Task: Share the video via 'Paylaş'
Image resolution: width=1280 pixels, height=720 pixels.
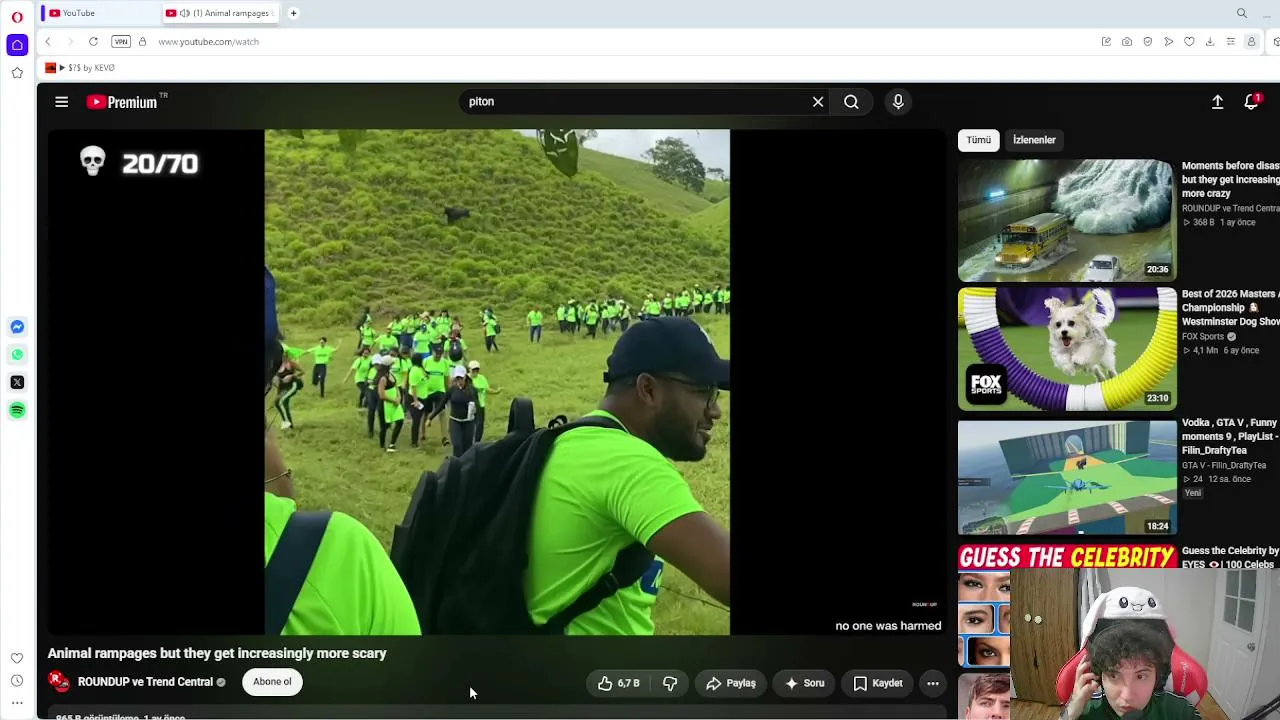Action: tap(731, 683)
